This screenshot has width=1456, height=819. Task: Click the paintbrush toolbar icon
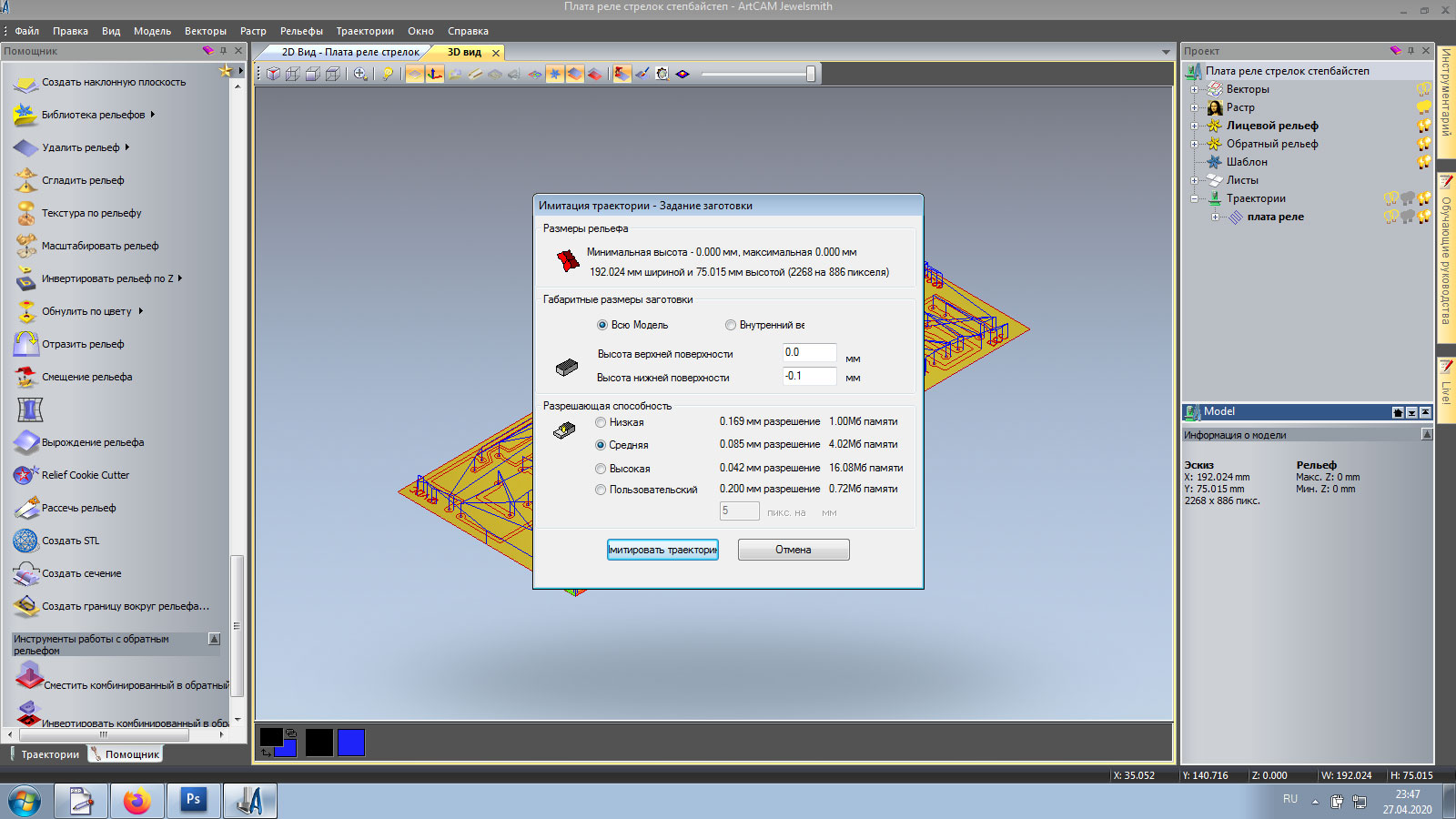pos(642,74)
